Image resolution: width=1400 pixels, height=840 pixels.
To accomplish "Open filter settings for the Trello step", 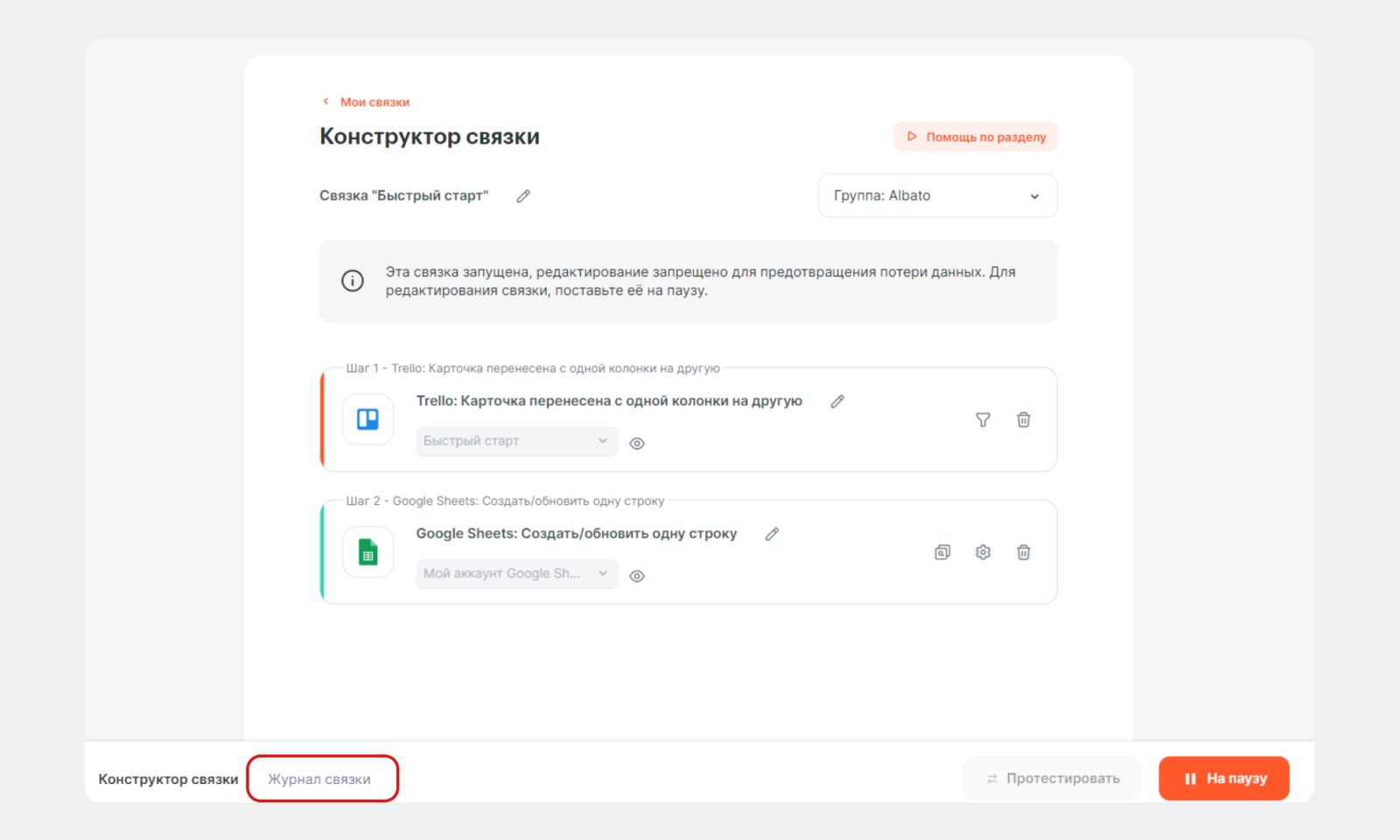I will 983,420.
